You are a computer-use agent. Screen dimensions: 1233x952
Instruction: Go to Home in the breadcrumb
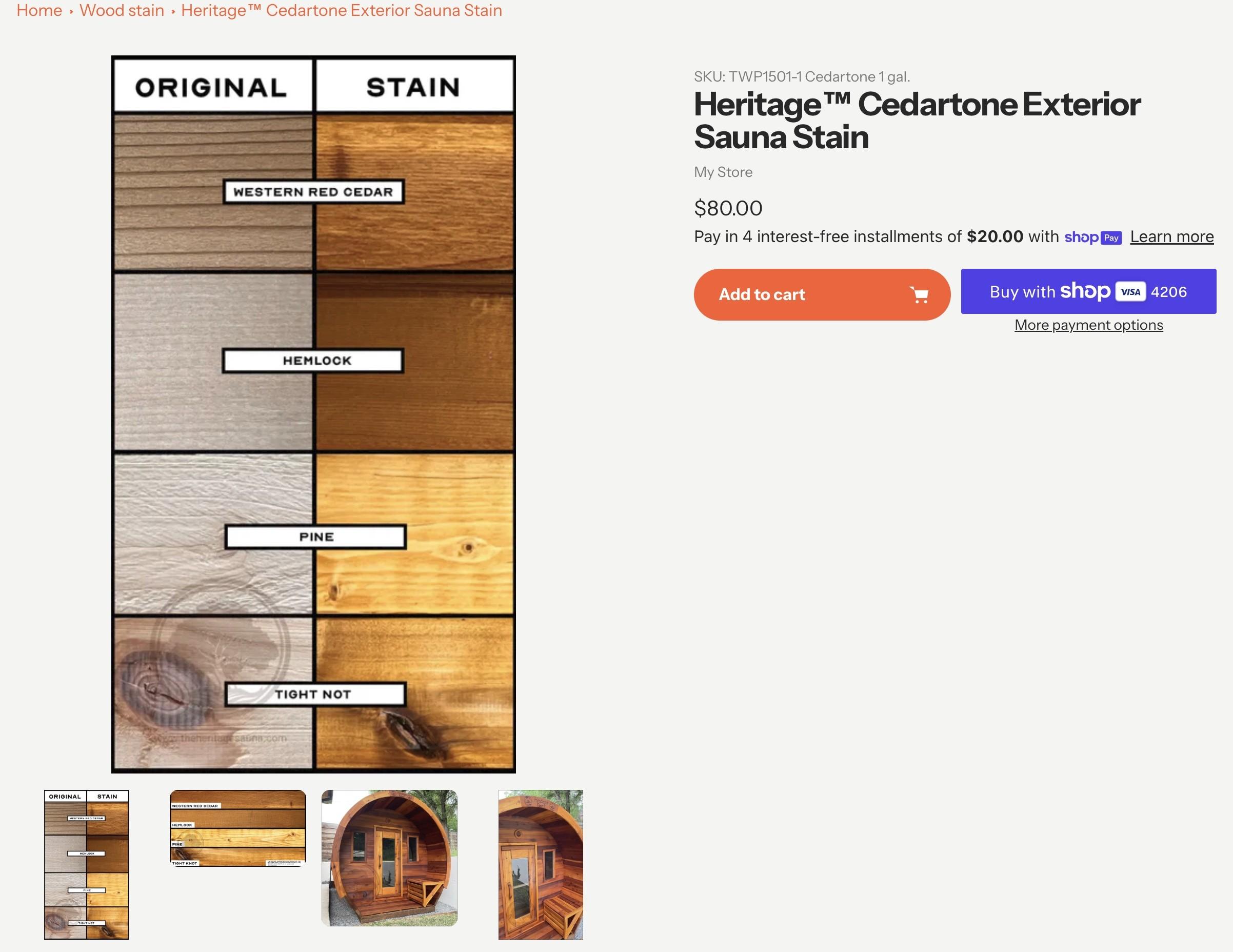coord(39,10)
